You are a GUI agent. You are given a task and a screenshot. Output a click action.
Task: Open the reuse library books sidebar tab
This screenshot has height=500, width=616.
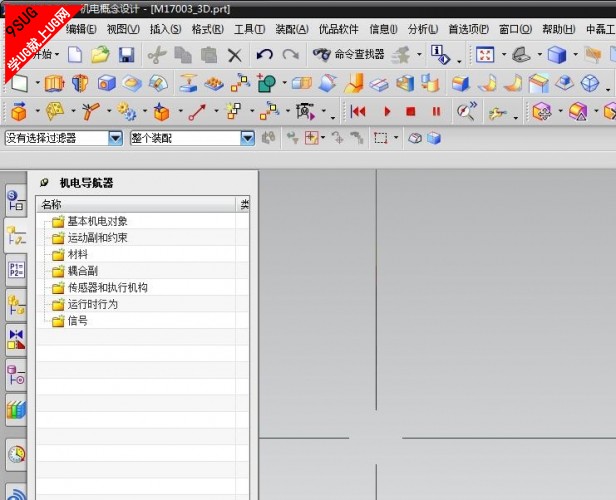pyautogui.click(x=16, y=410)
